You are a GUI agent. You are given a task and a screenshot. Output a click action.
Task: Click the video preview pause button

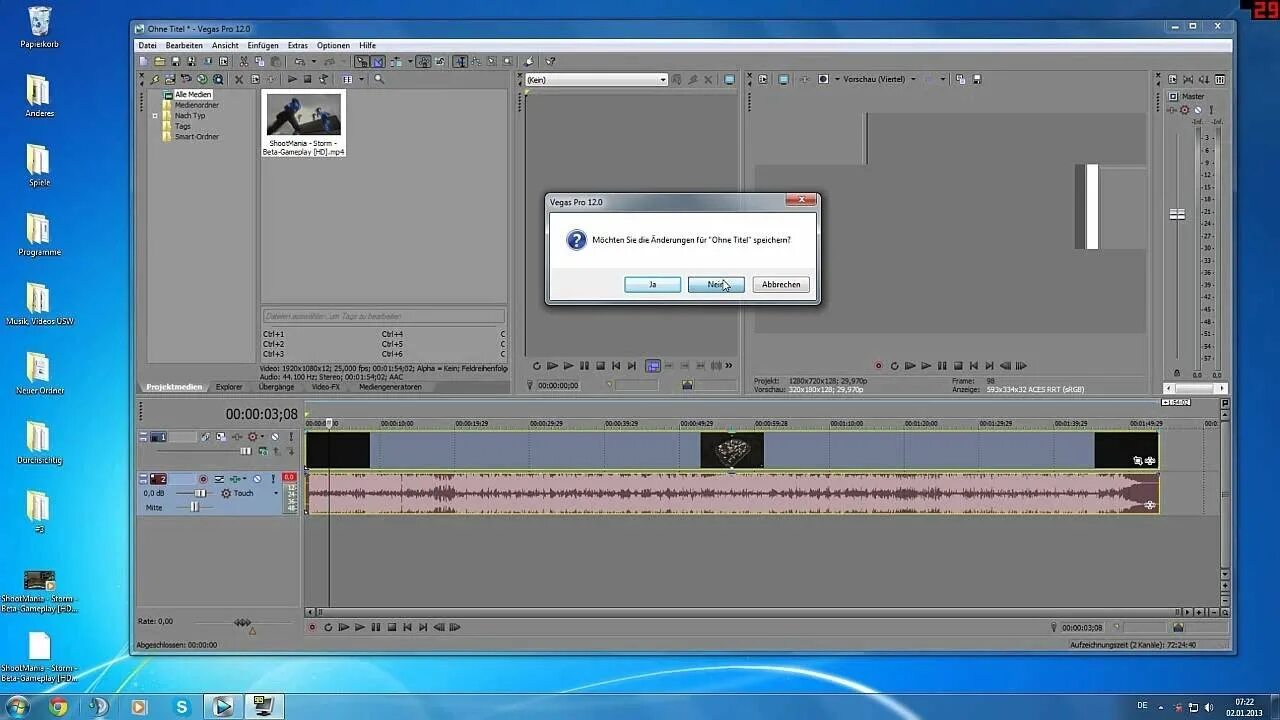(942, 366)
